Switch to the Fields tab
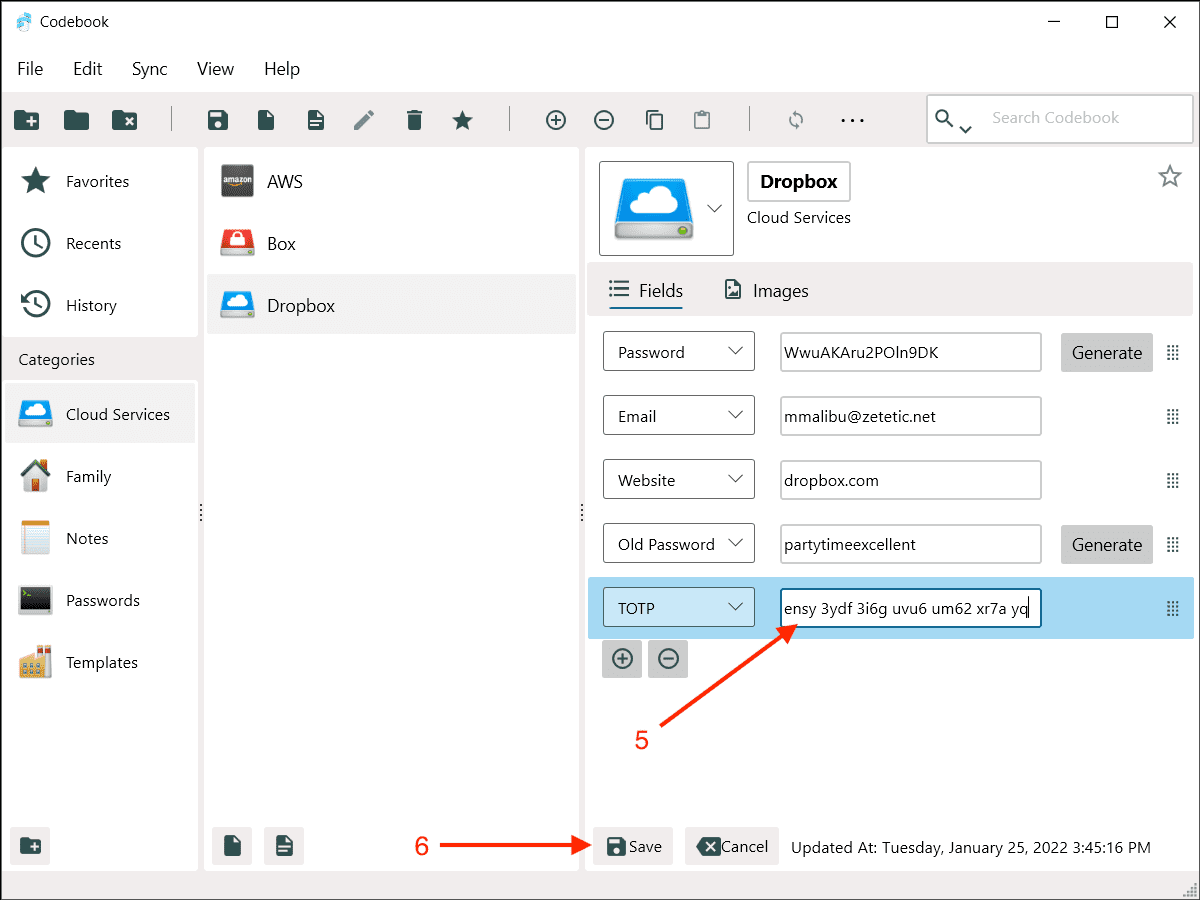 [x=646, y=291]
